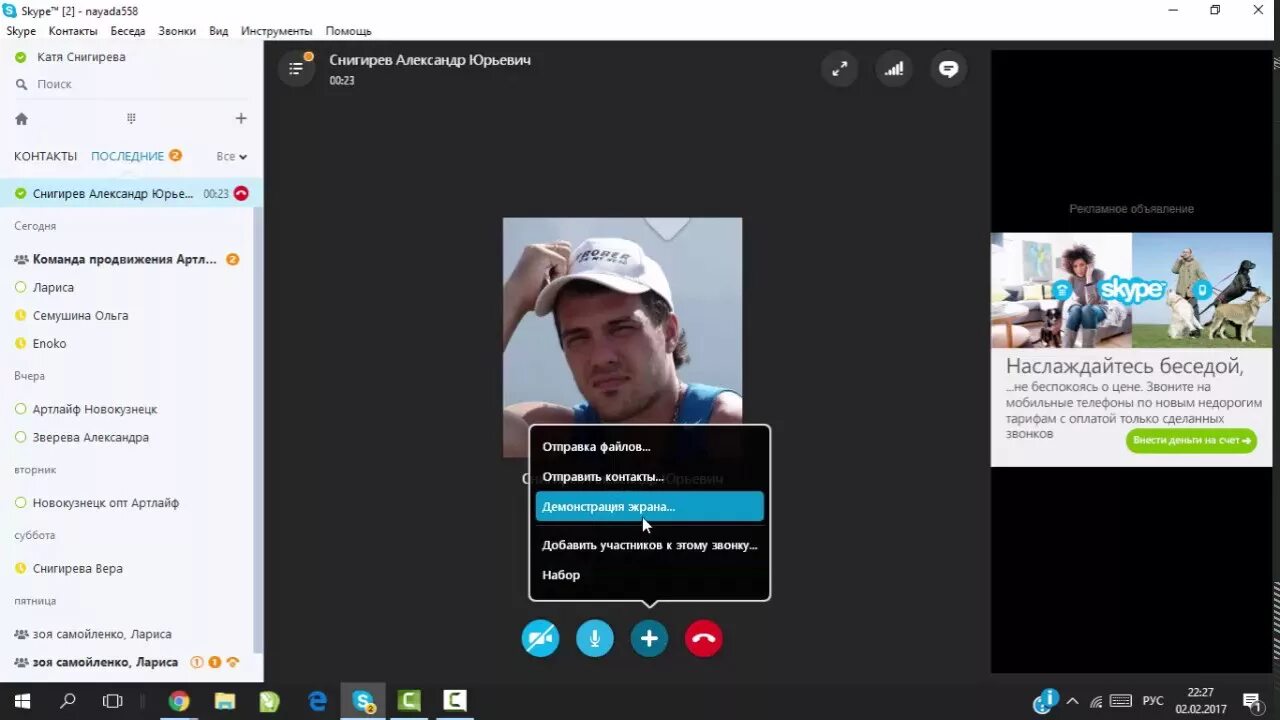Enter full screen call view

point(840,69)
